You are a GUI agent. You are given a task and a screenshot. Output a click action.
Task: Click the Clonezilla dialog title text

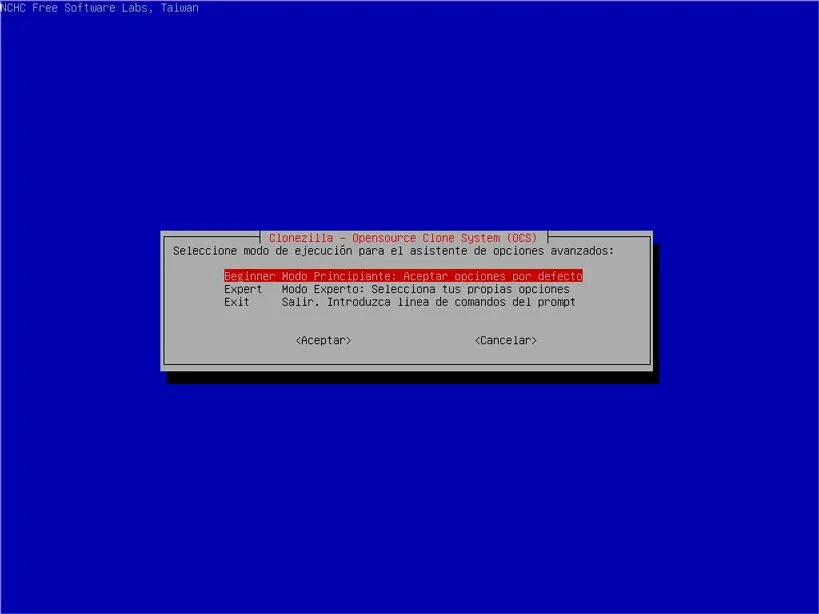click(x=403, y=238)
